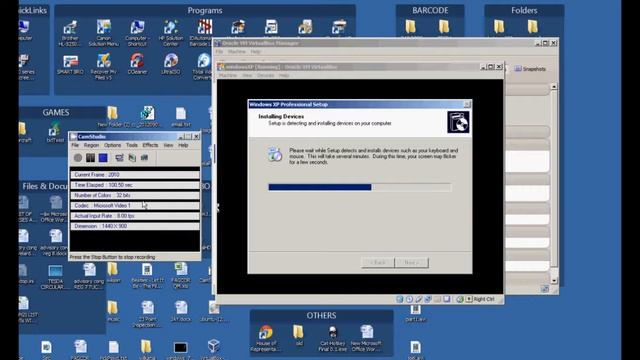The width and height of the screenshot is (640, 360).
Task: Click the New Microsoft Office Word document icon in OTHERS
Action: [366, 338]
